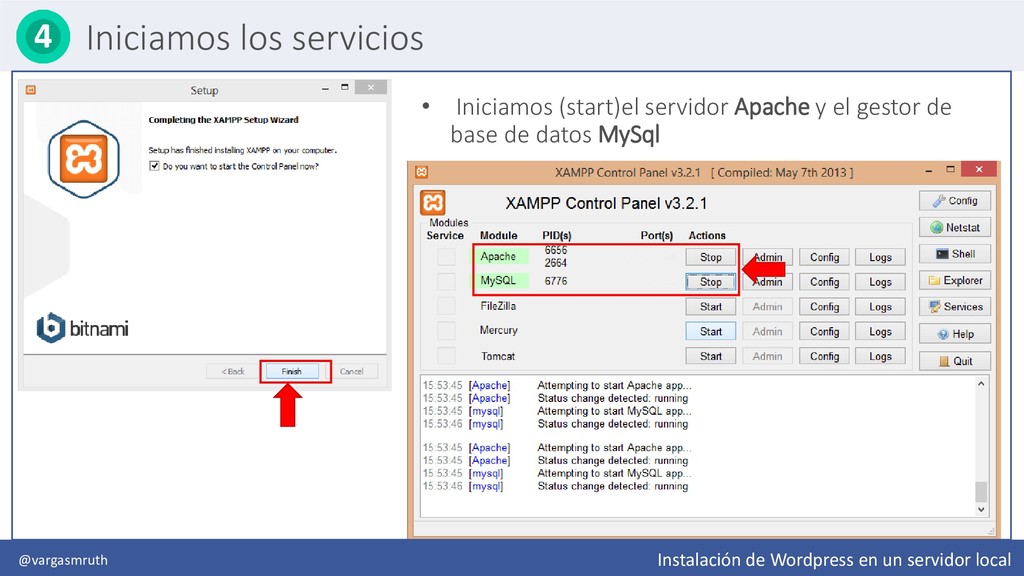This screenshot has width=1024, height=576.
Task: Open Config for Tomcat module
Action: 824,356
